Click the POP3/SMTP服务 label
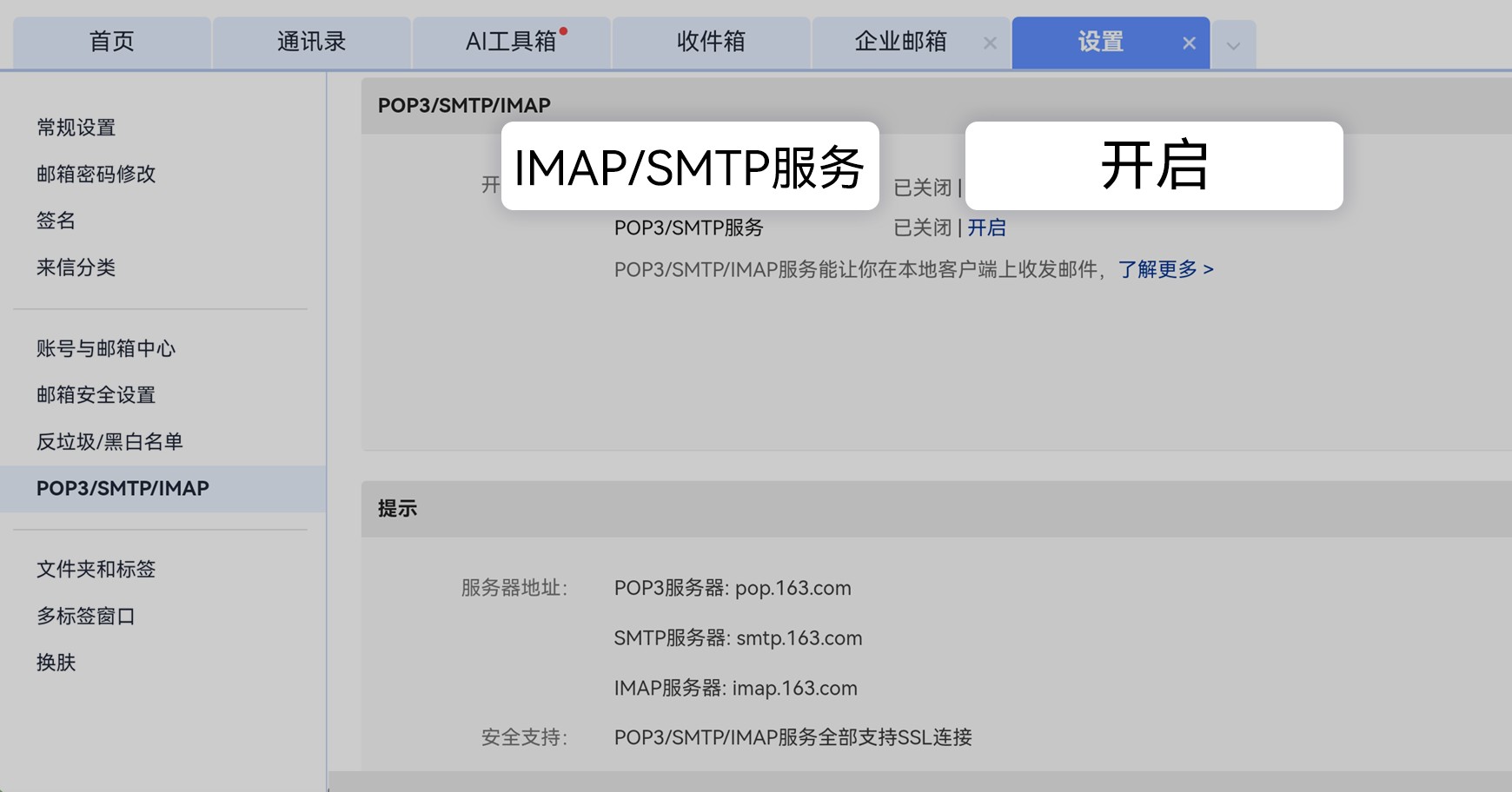This screenshot has height=792, width=1512. [x=689, y=228]
